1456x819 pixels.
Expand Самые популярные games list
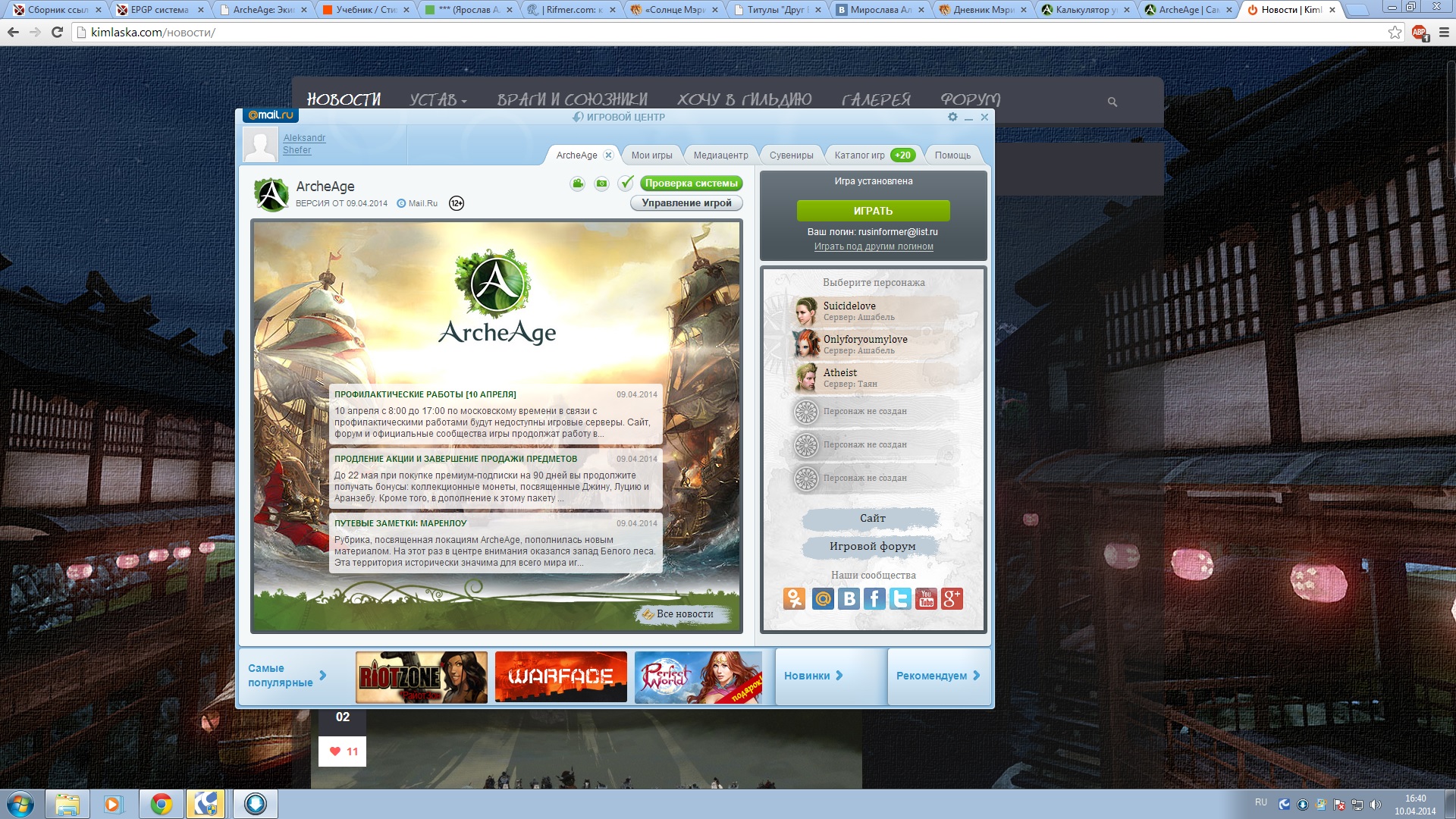pos(287,676)
